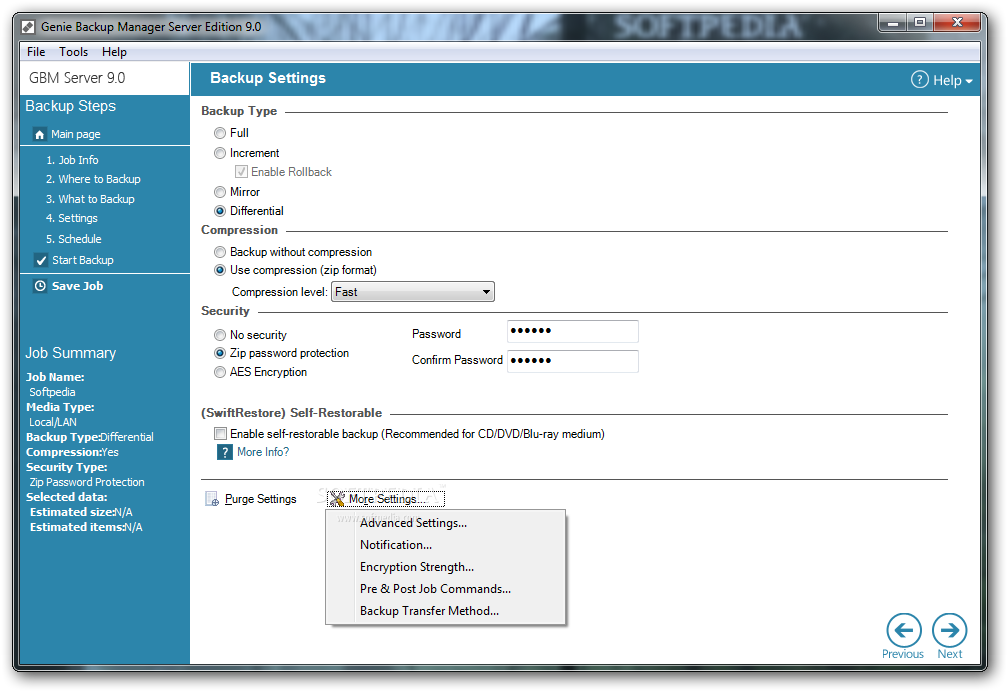Click the Save Job clock icon
1008x692 pixels.
[x=40, y=286]
